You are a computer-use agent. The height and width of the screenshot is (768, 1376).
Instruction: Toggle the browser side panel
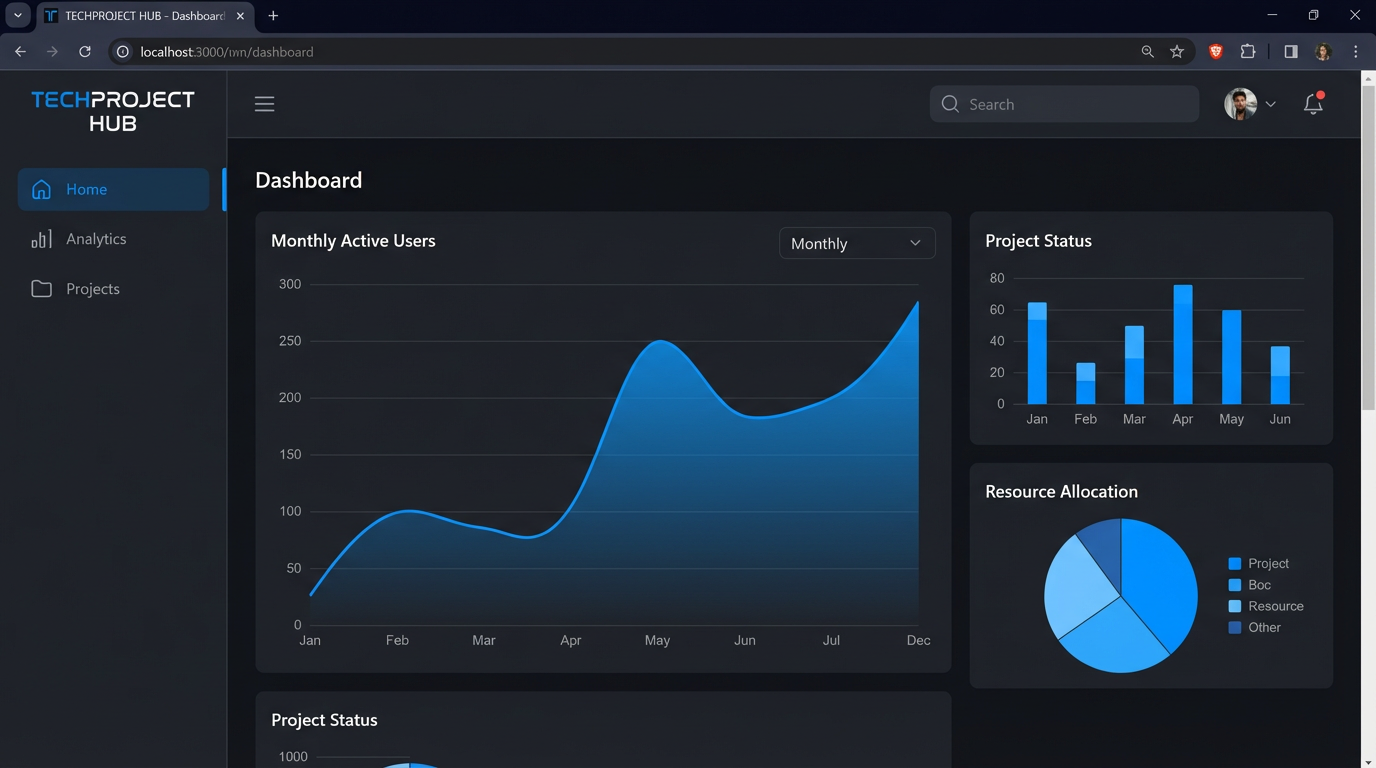coord(1291,52)
